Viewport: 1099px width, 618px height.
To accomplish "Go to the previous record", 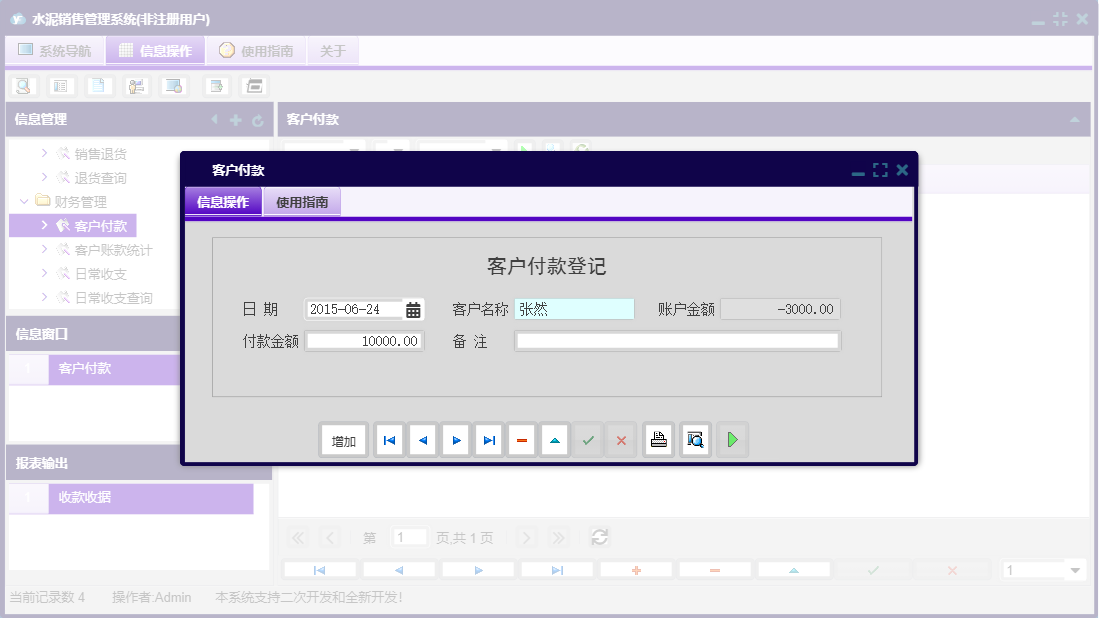I will [x=422, y=439].
